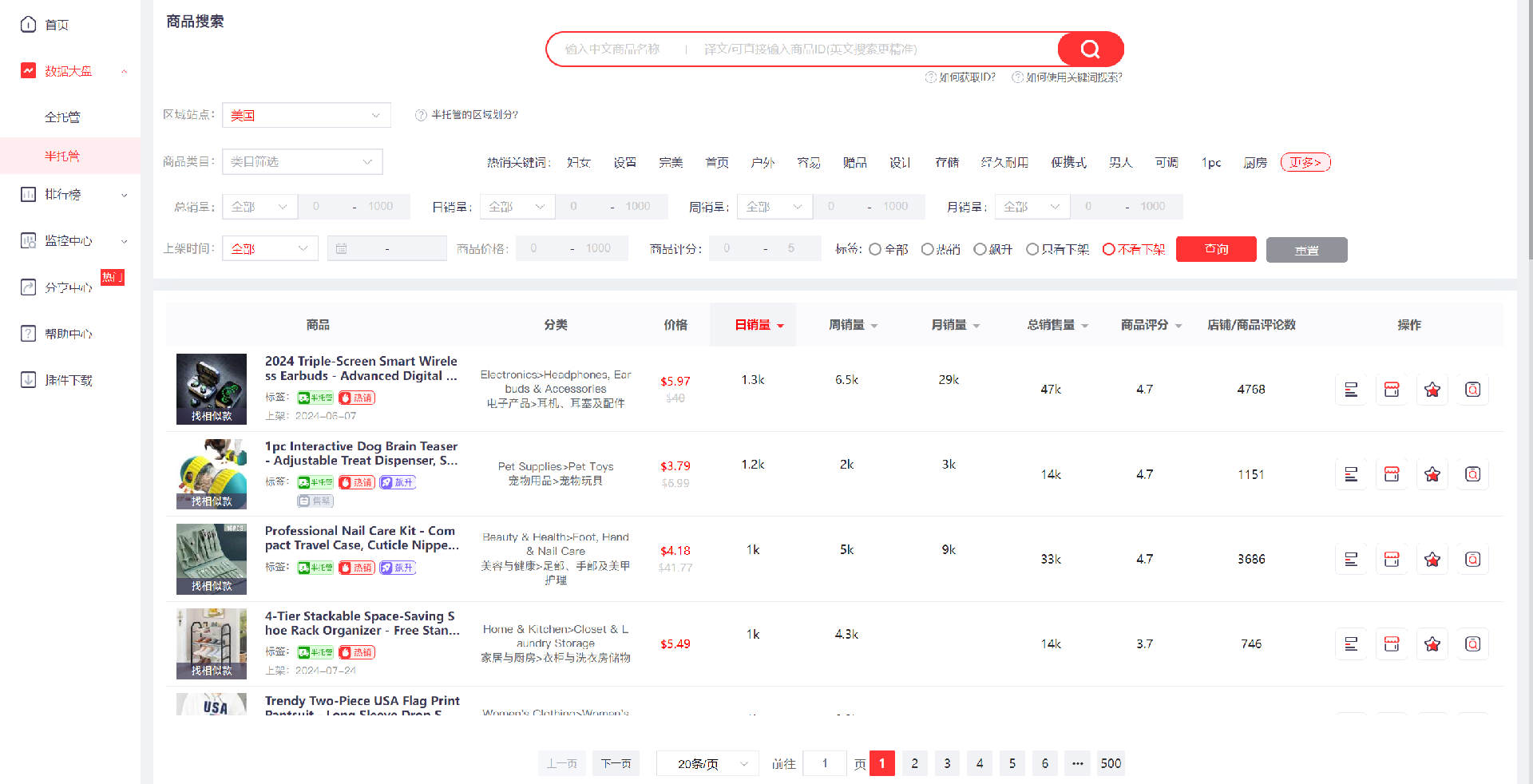Click the 下一页 next page button
This screenshot has width=1533, height=784.
pyautogui.click(x=616, y=763)
